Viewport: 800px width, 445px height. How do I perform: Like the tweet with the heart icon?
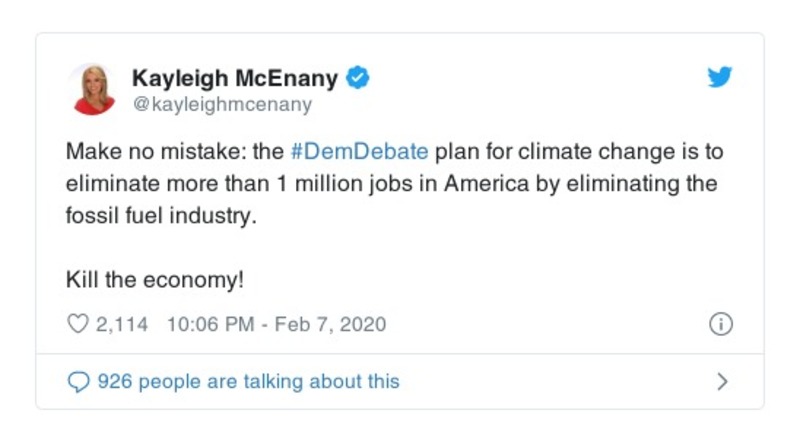coord(77,324)
